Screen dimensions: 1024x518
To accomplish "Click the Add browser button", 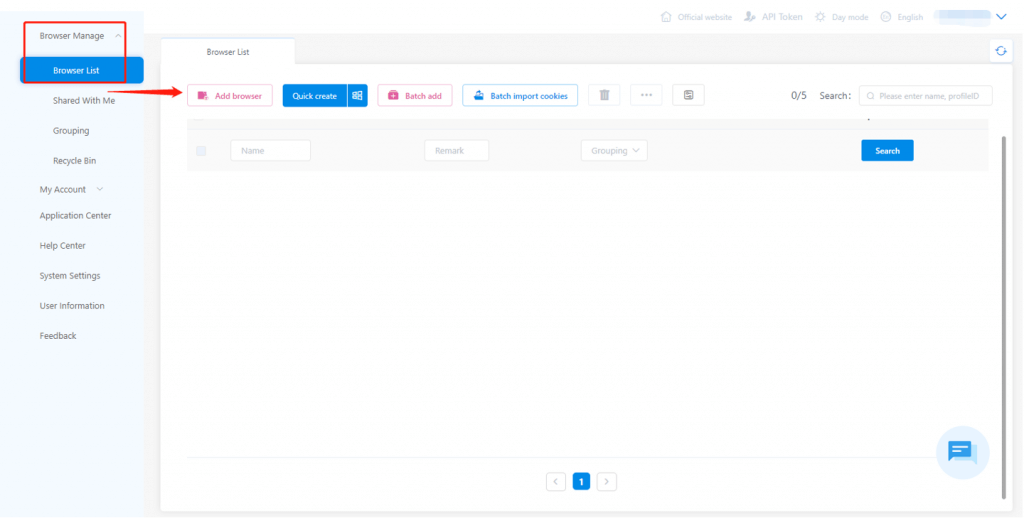I will pyautogui.click(x=230, y=95).
